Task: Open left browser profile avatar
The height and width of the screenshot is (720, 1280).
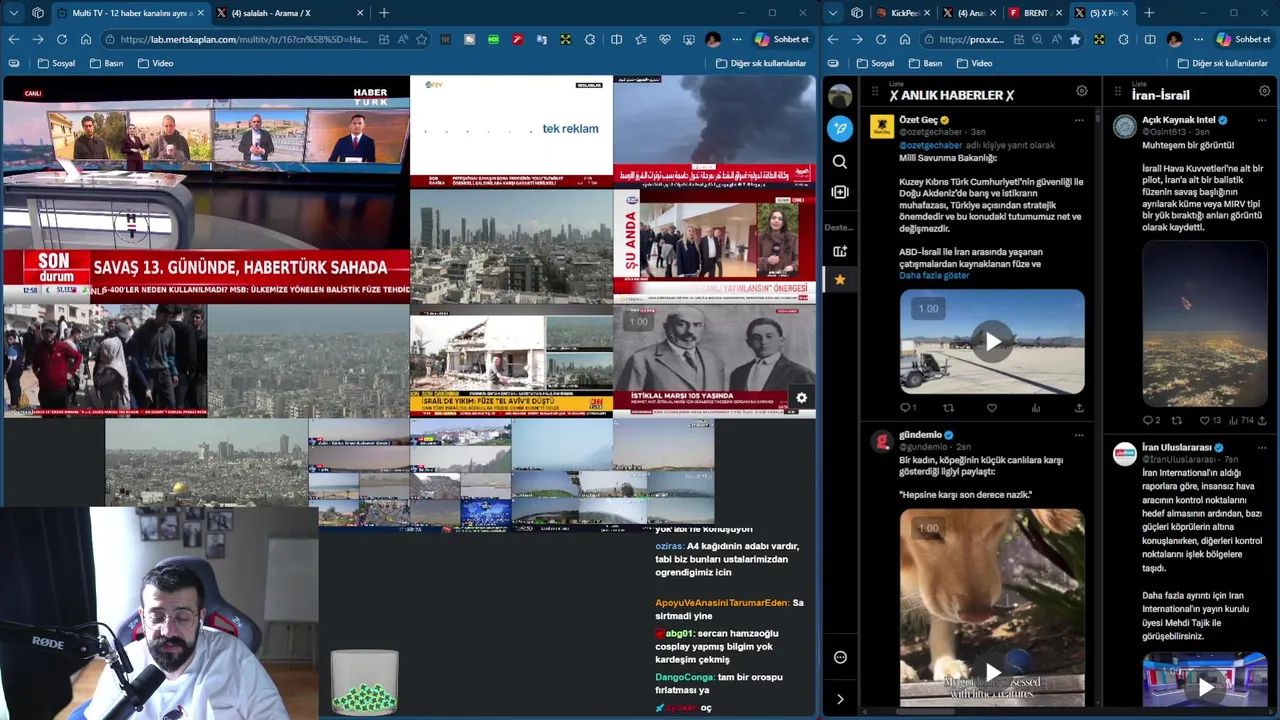Action: point(712,39)
